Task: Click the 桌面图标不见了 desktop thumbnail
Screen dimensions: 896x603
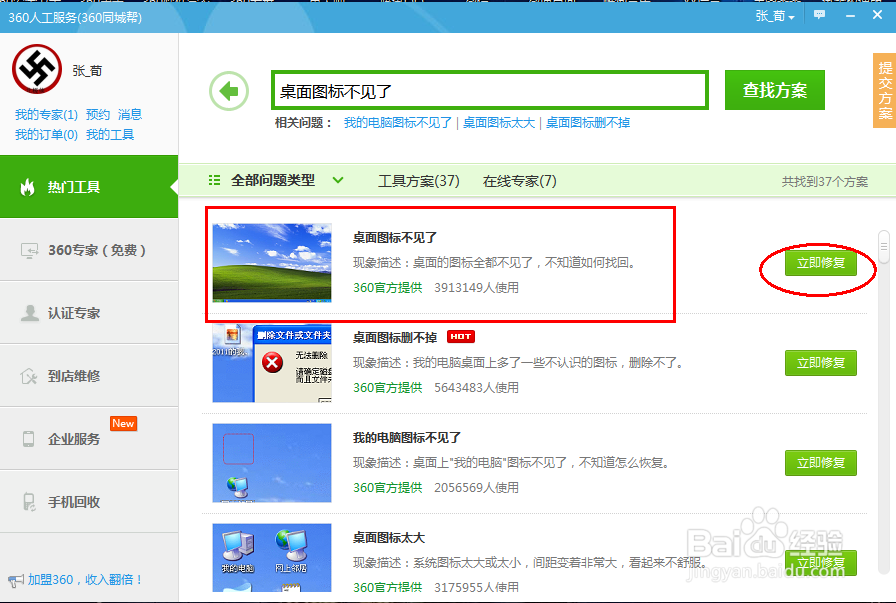Action: [271, 262]
